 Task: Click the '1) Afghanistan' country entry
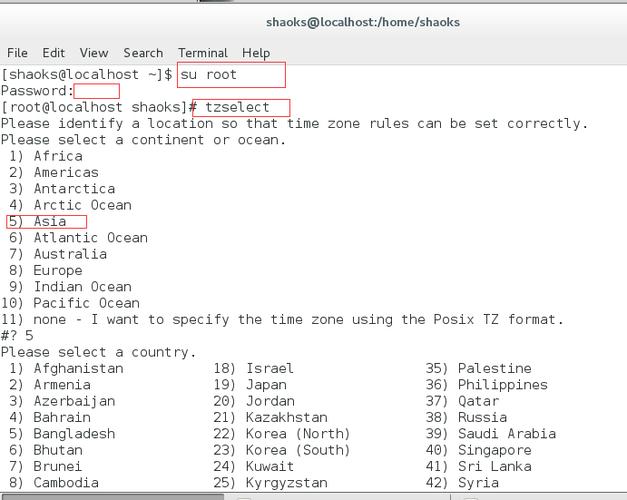(66, 368)
